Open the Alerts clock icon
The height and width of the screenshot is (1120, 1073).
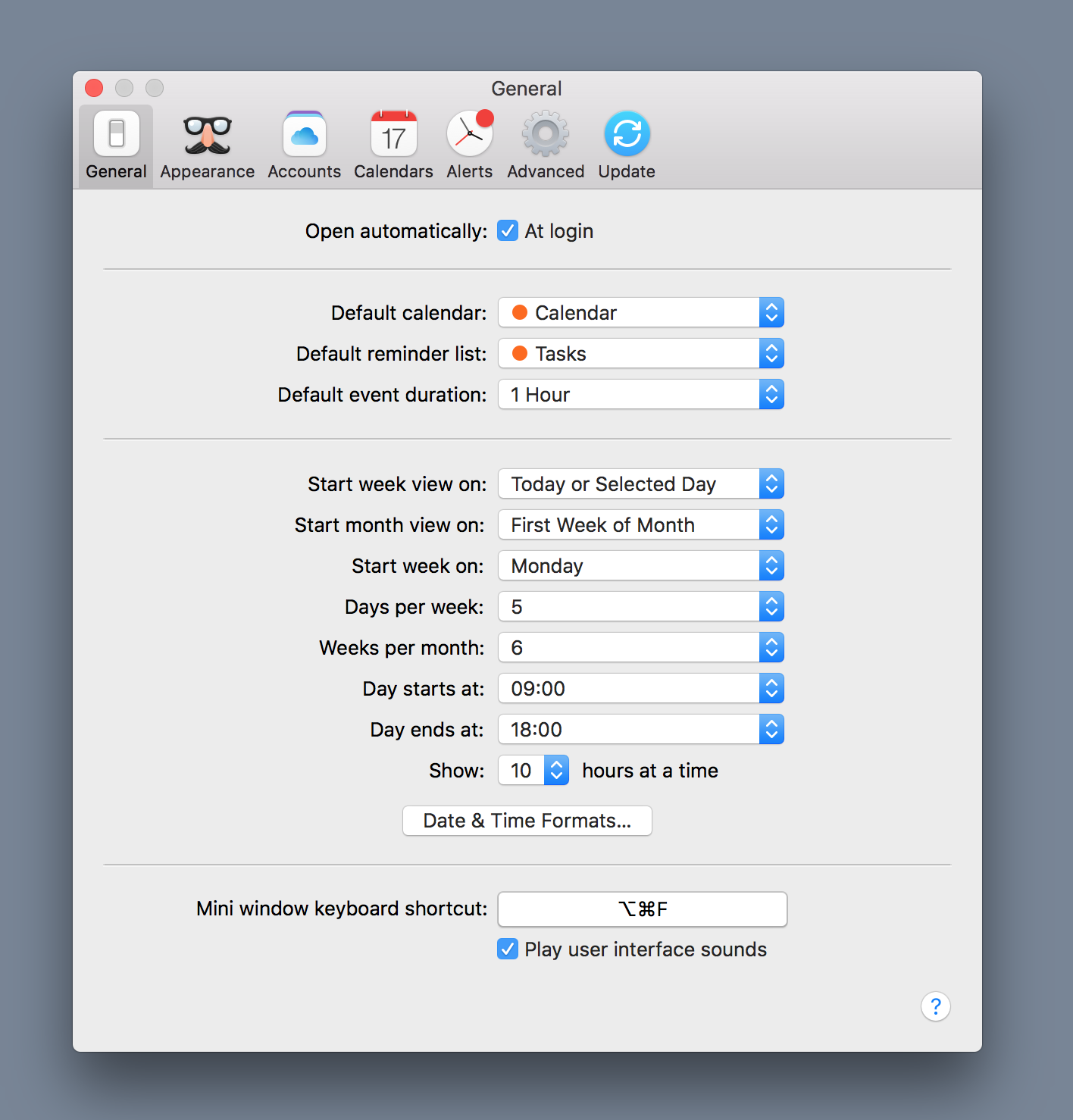click(x=469, y=144)
